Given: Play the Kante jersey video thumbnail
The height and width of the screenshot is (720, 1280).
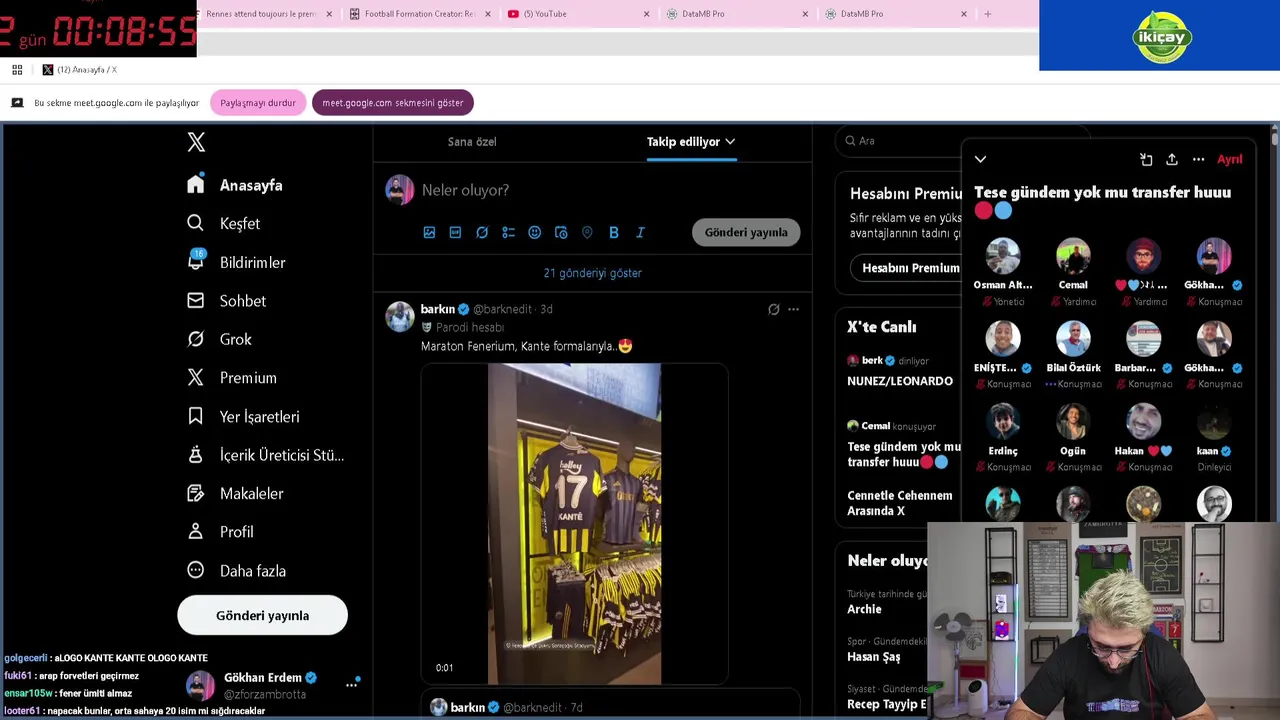Looking at the screenshot, I should 574,524.
